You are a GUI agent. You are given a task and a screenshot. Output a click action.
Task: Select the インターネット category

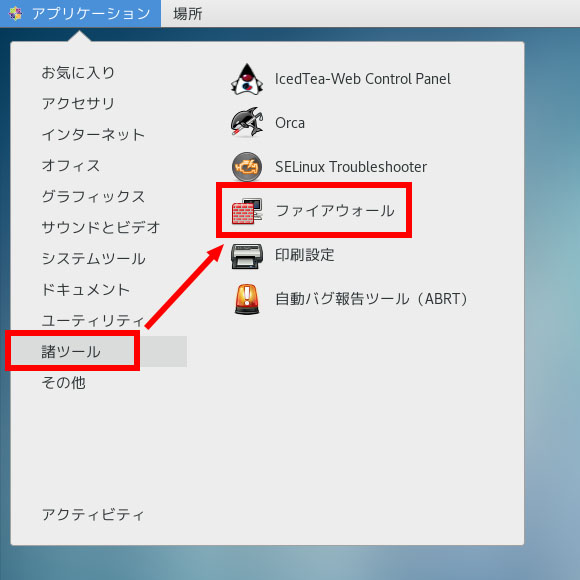(93, 135)
